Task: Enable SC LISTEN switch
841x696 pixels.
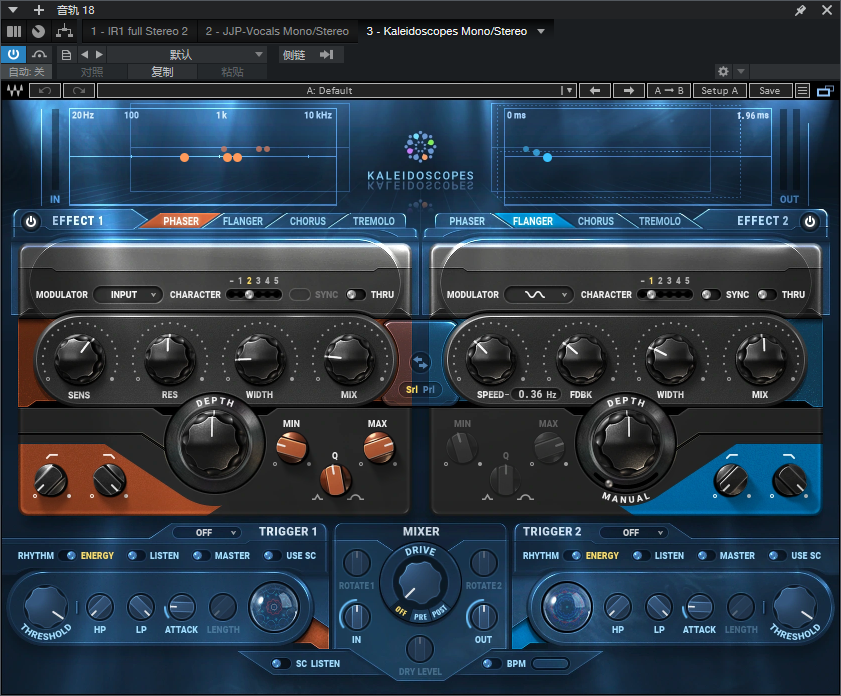Action: coord(280,663)
